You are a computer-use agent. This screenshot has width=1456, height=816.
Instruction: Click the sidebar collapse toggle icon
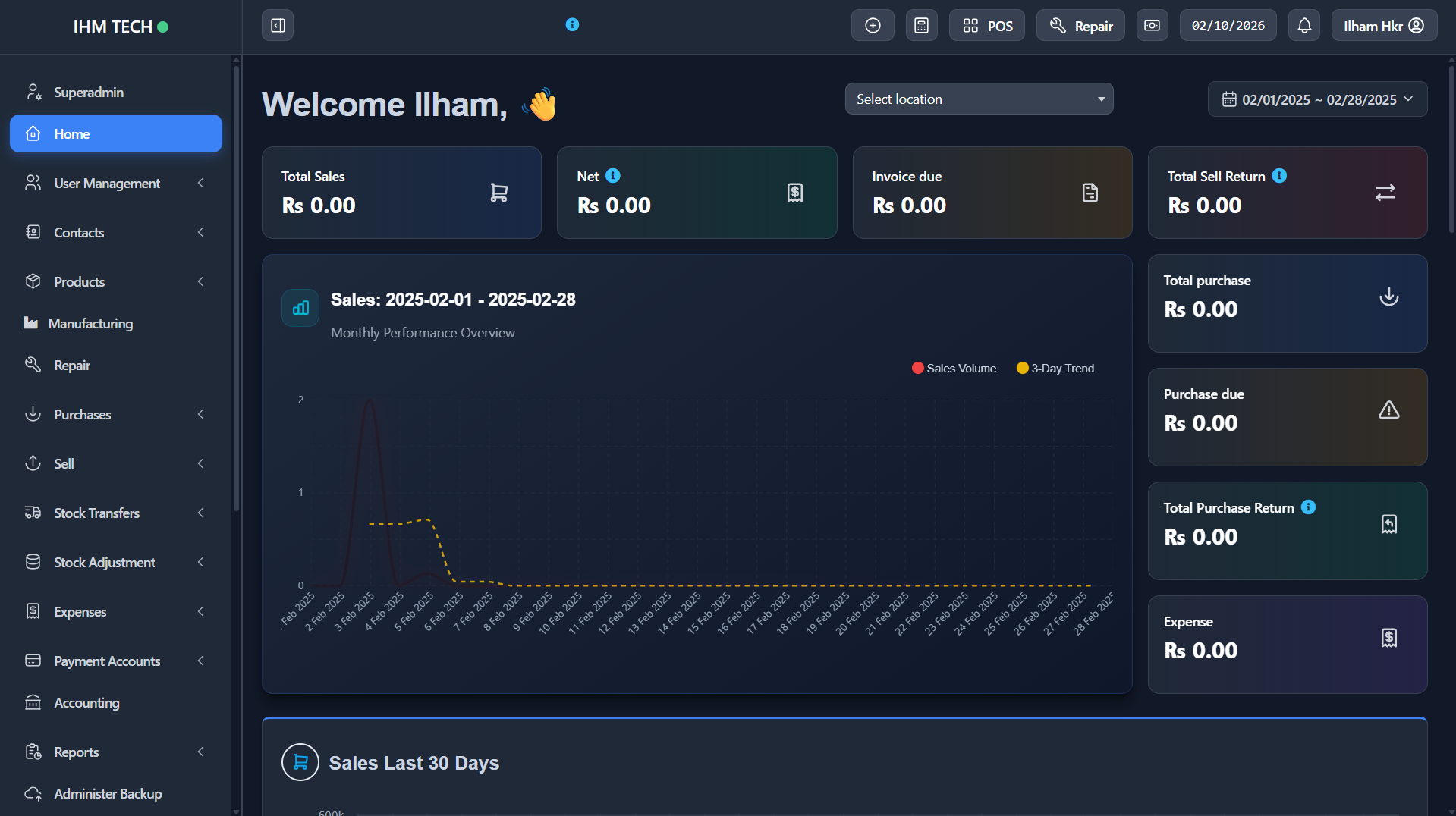click(x=278, y=26)
